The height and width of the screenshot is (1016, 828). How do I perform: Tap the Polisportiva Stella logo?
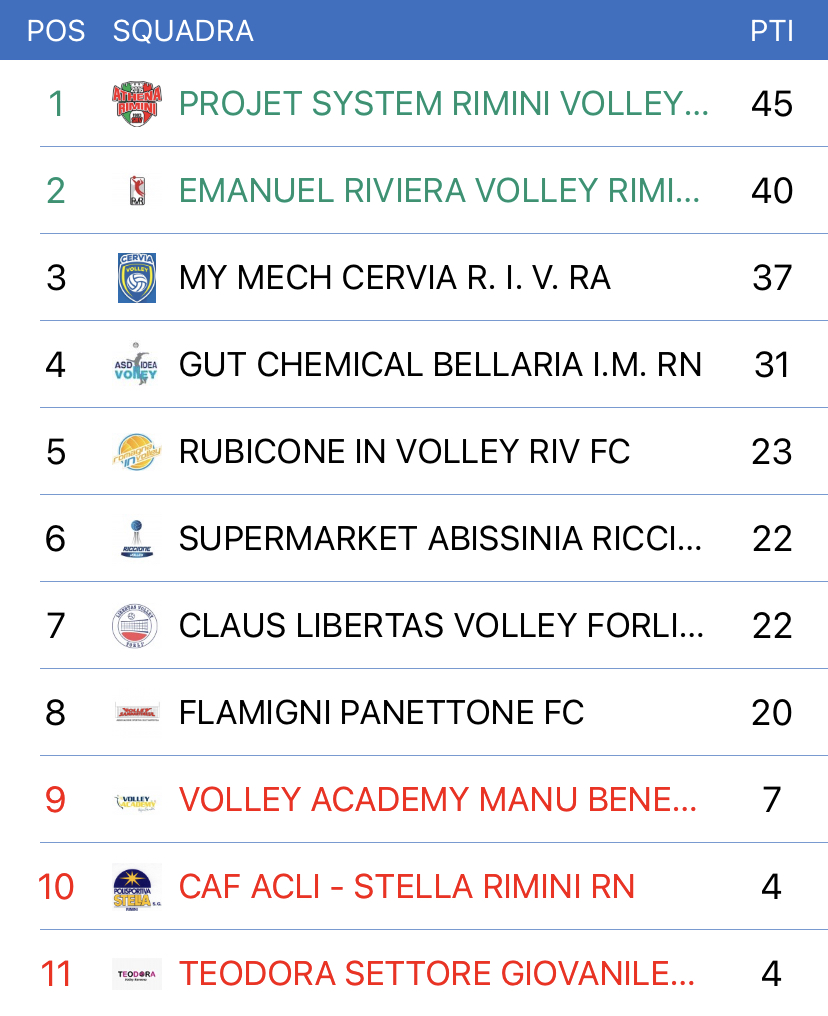[x=137, y=886]
